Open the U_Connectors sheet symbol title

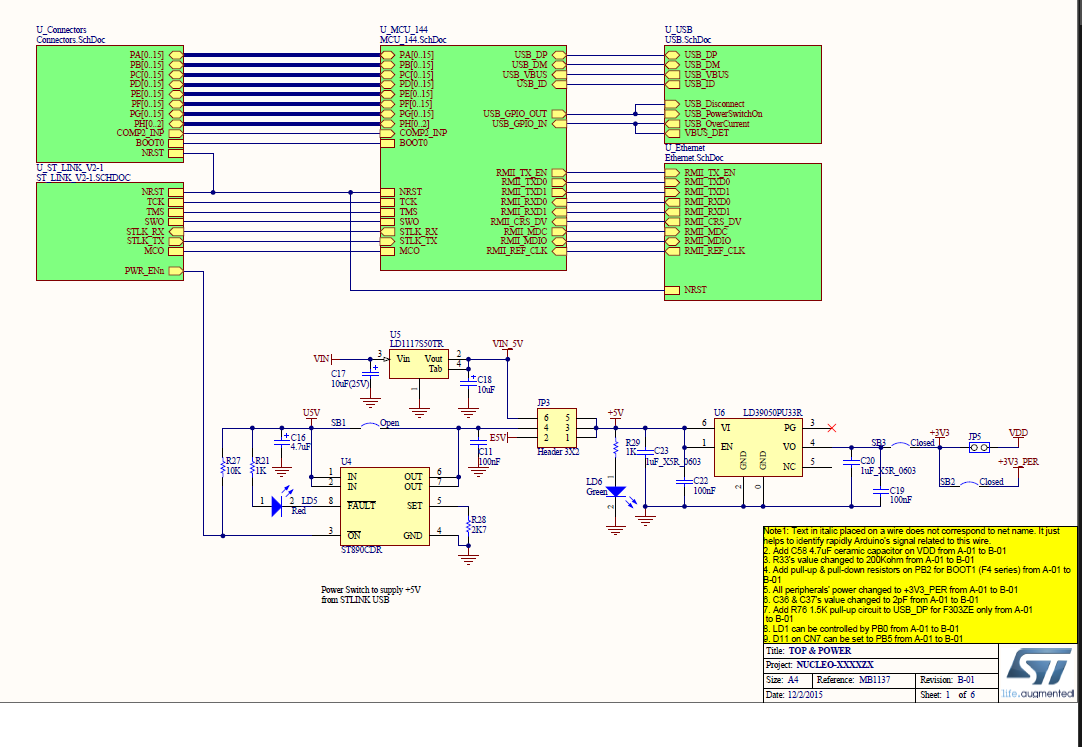tap(61, 30)
